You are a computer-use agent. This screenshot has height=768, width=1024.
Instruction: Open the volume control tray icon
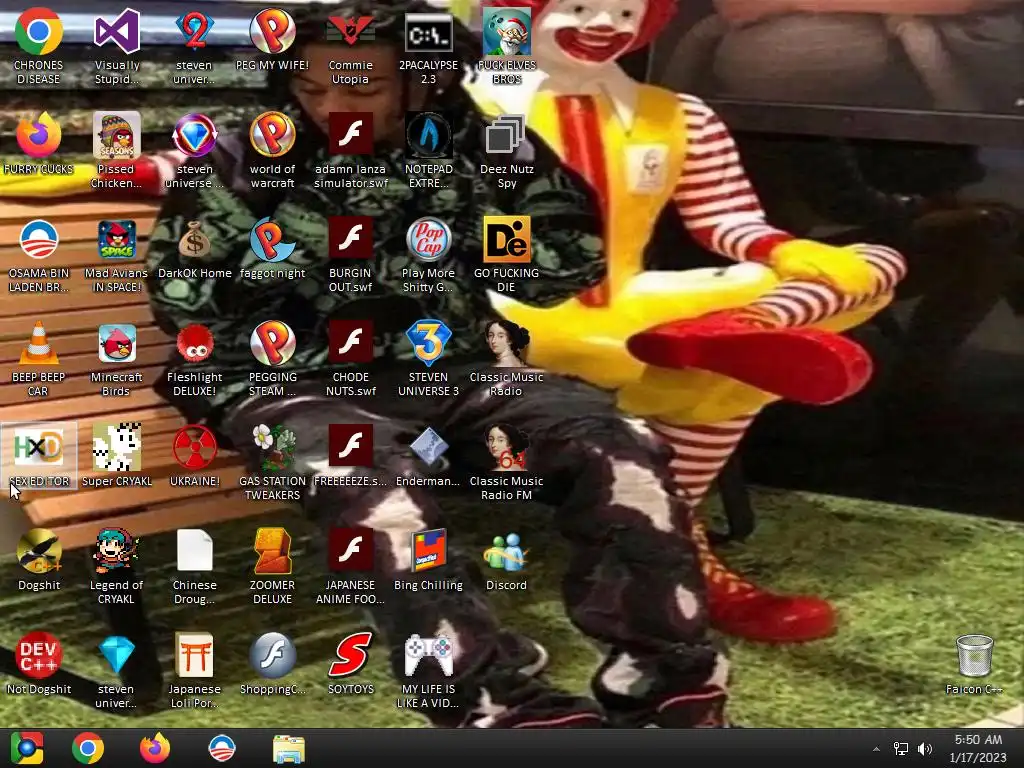[x=925, y=749]
